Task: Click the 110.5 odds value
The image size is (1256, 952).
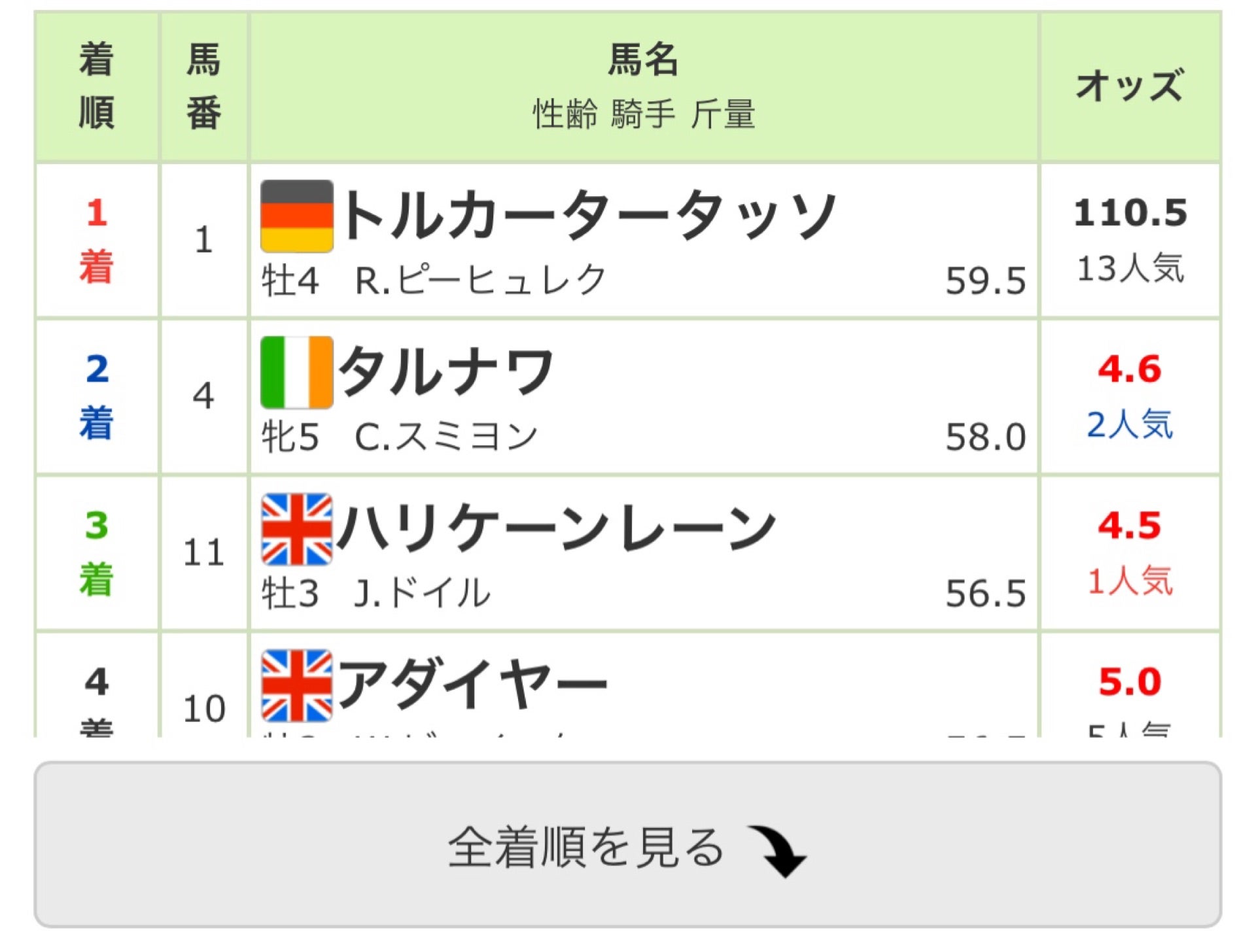Action: point(1130,213)
